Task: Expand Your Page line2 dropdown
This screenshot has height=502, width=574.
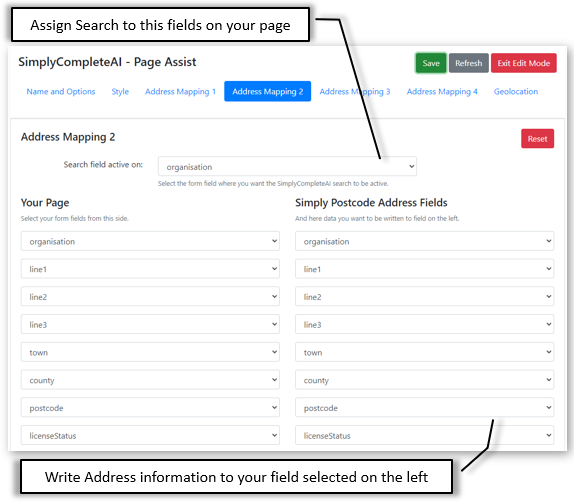Action: [x=150, y=297]
